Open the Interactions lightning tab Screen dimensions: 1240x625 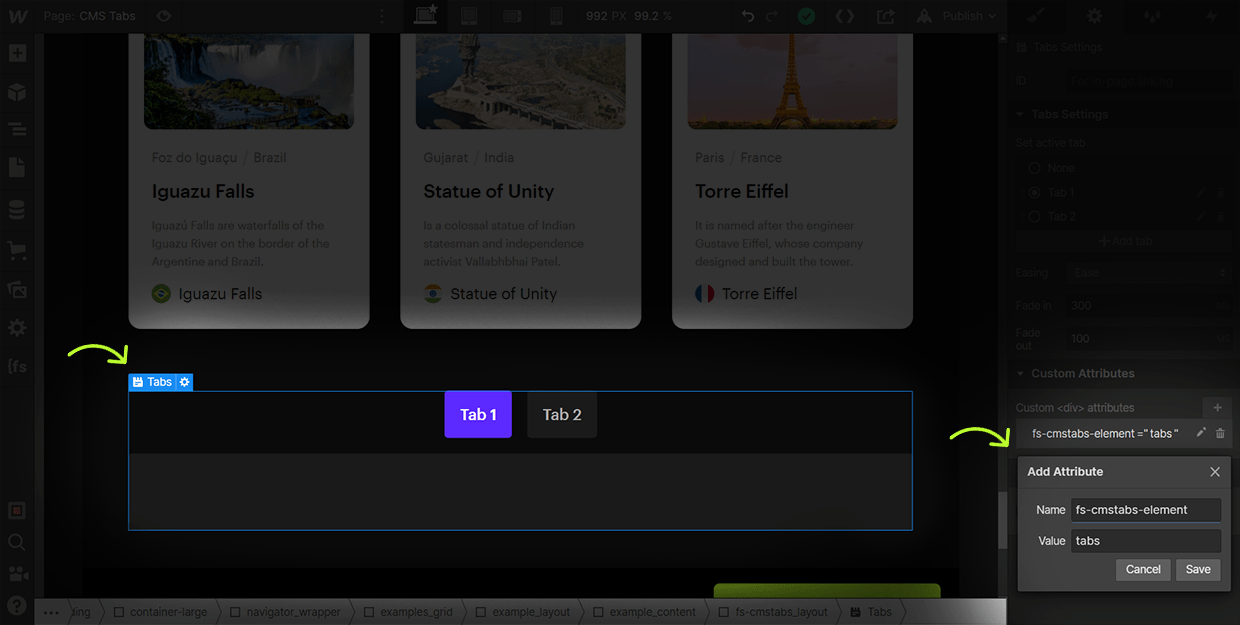coord(1211,16)
